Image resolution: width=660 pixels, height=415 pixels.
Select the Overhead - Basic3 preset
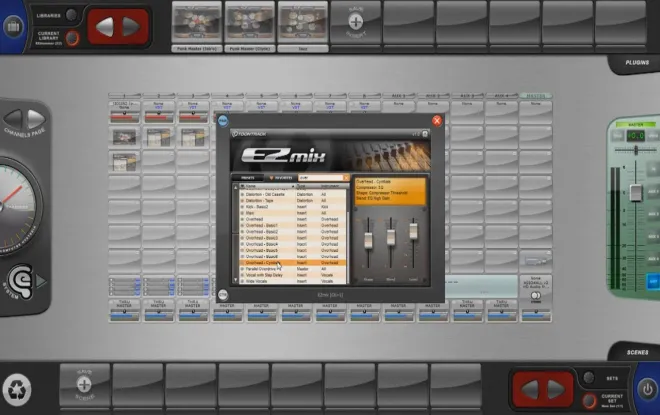(x=293, y=238)
